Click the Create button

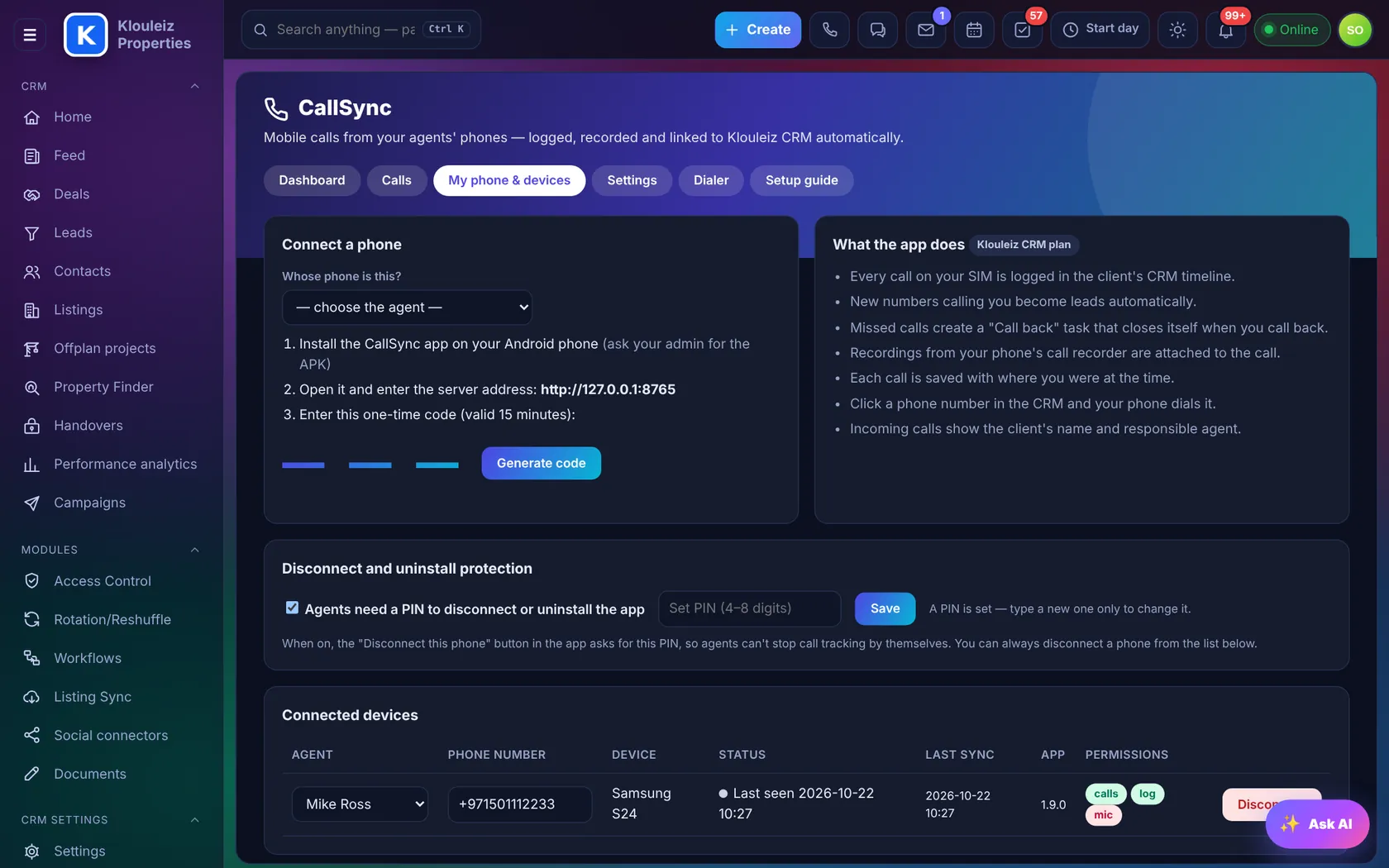(x=757, y=30)
